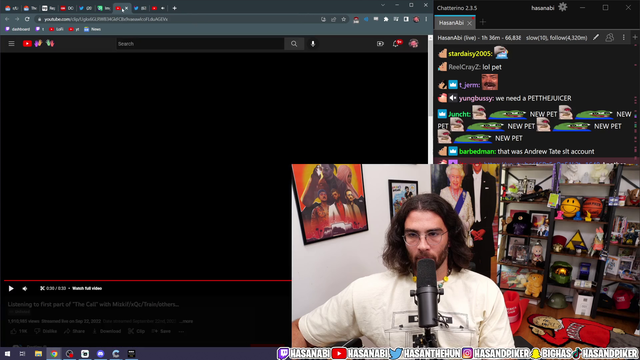Image resolution: width=640 pixels, height=360 pixels.
Task: Select the HasanAbi chat tab
Action: point(451,23)
